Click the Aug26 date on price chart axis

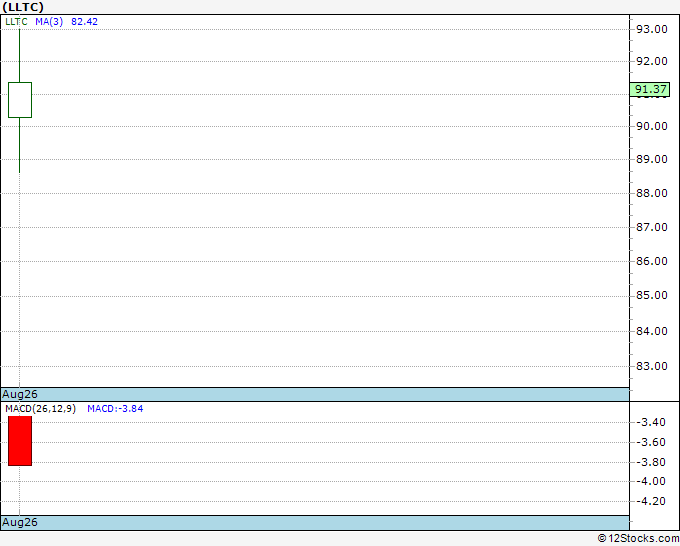click(20, 394)
